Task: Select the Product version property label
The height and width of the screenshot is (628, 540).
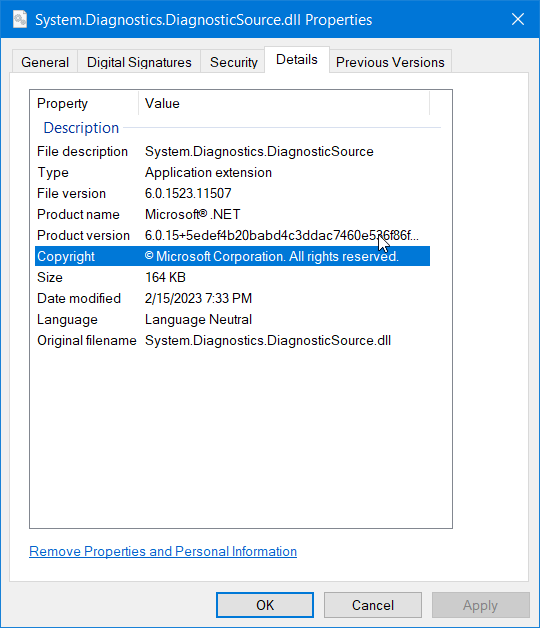Action: click(83, 236)
